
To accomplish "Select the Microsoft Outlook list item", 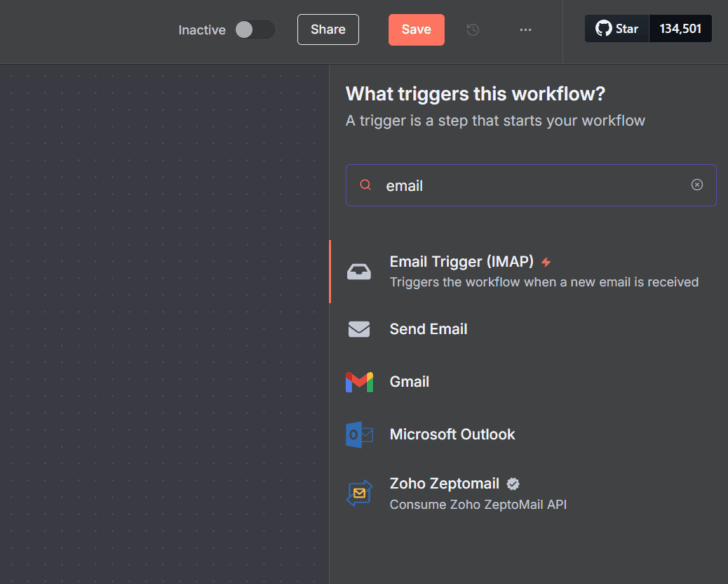I will click(x=452, y=435).
